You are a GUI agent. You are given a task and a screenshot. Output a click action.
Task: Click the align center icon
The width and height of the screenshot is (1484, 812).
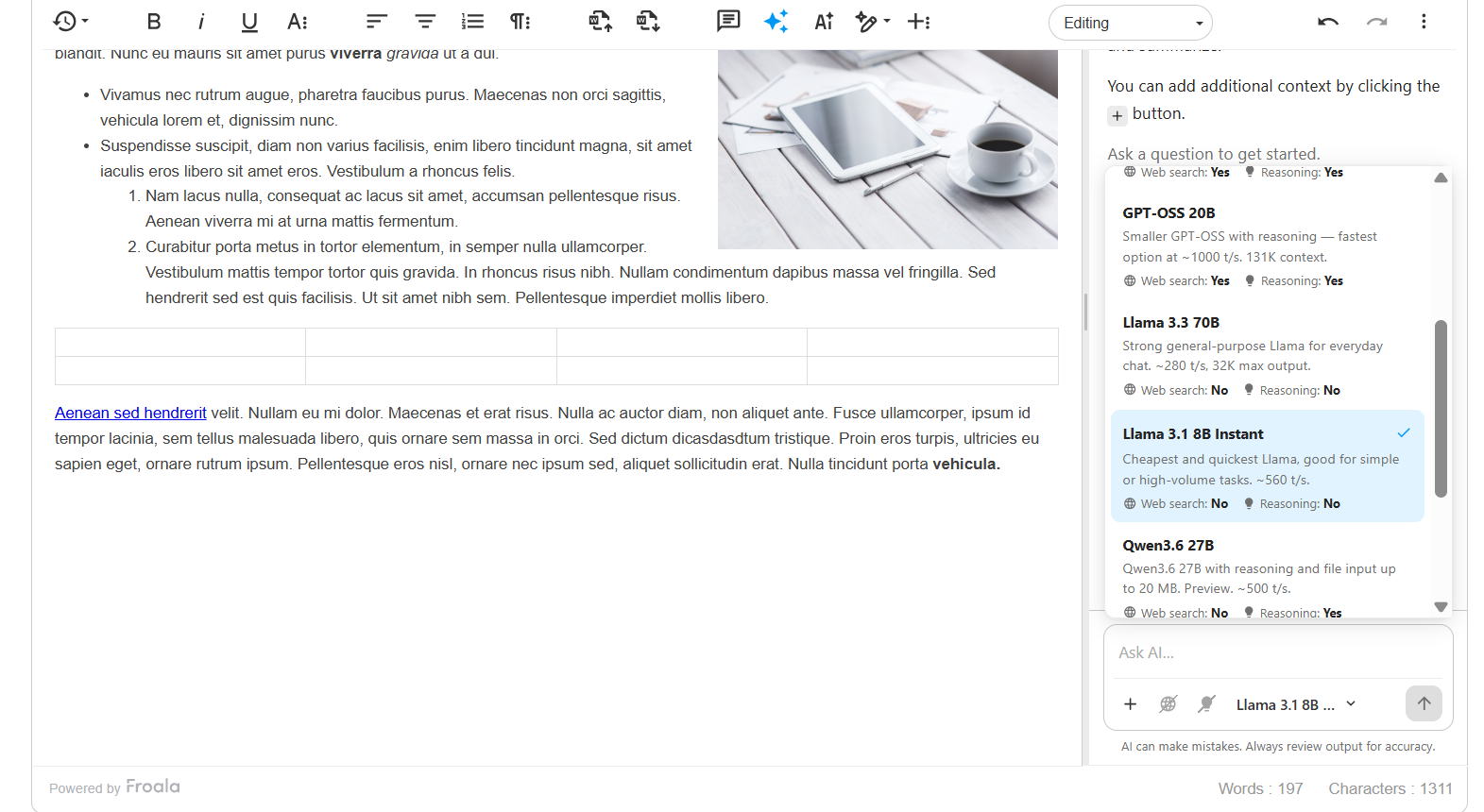425,22
